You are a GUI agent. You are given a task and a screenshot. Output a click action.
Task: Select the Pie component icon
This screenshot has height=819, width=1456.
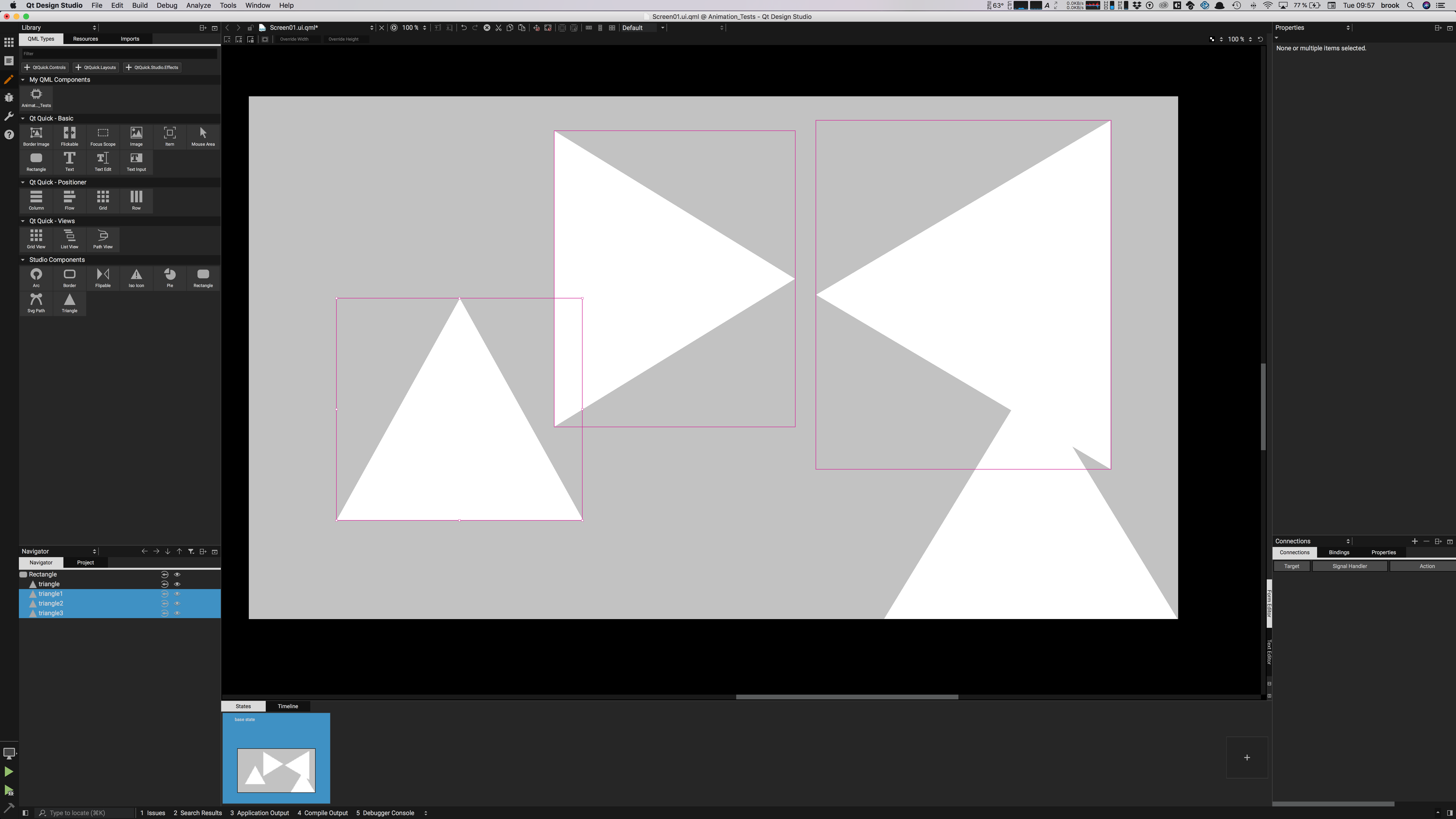coord(170,277)
